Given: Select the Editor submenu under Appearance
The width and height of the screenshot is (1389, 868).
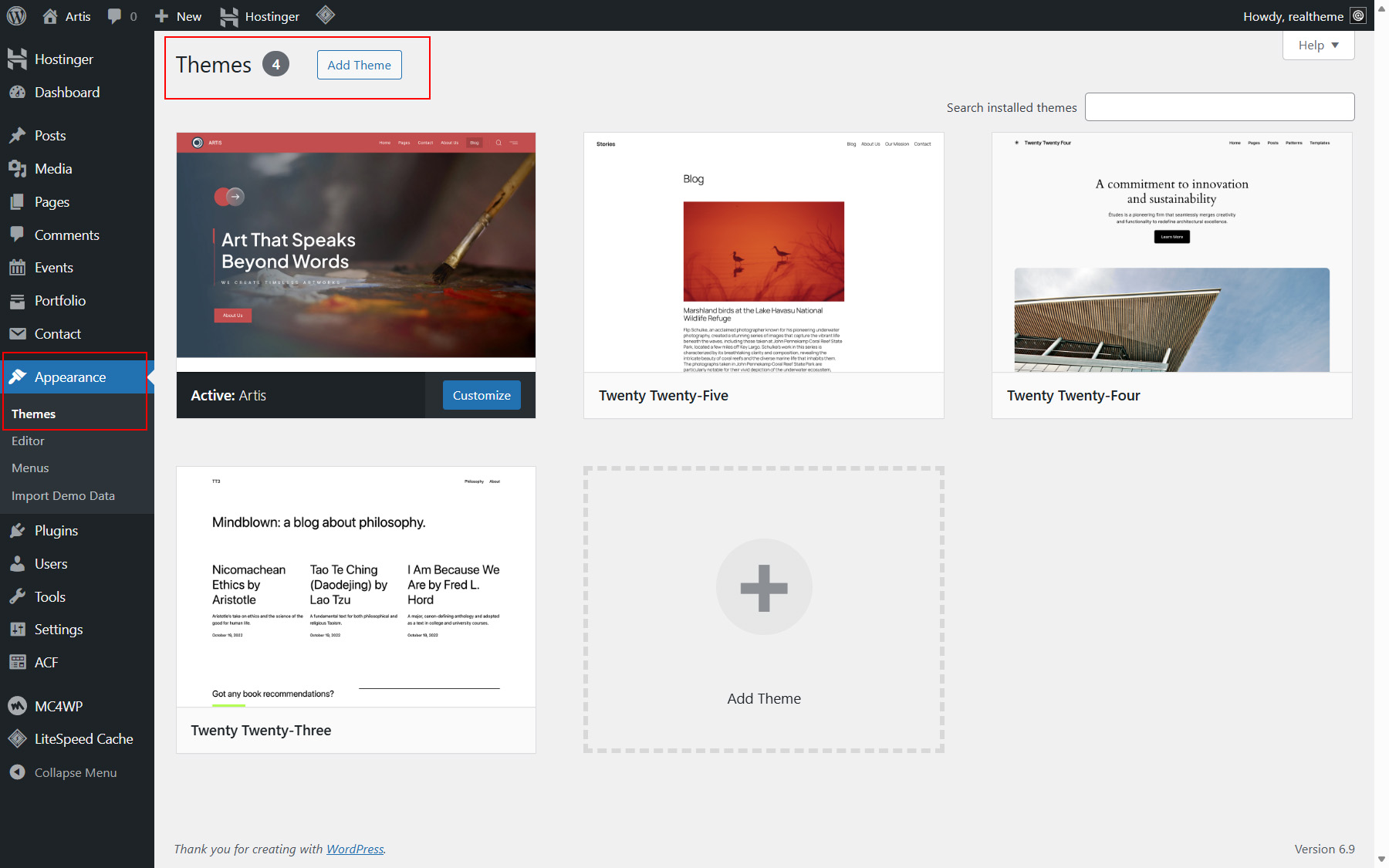Looking at the screenshot, I should click(28, 441).
